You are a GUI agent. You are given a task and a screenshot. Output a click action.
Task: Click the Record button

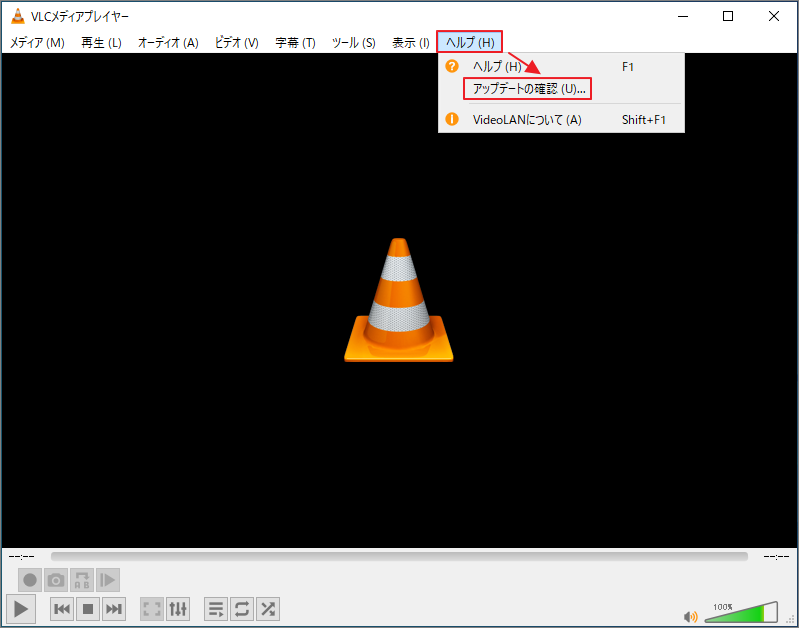pyautogui.click(x=30, y=580)
